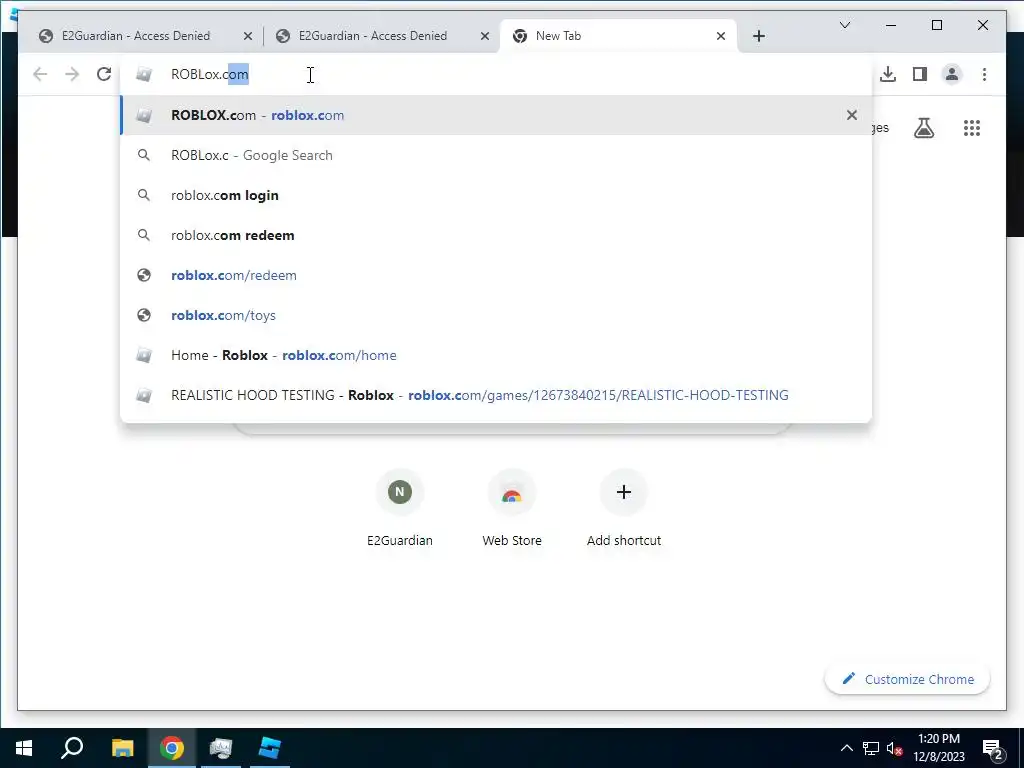Click the Chrome taskbar icon
Viewport: 1024px width, 768px height.
pos(172,748)
